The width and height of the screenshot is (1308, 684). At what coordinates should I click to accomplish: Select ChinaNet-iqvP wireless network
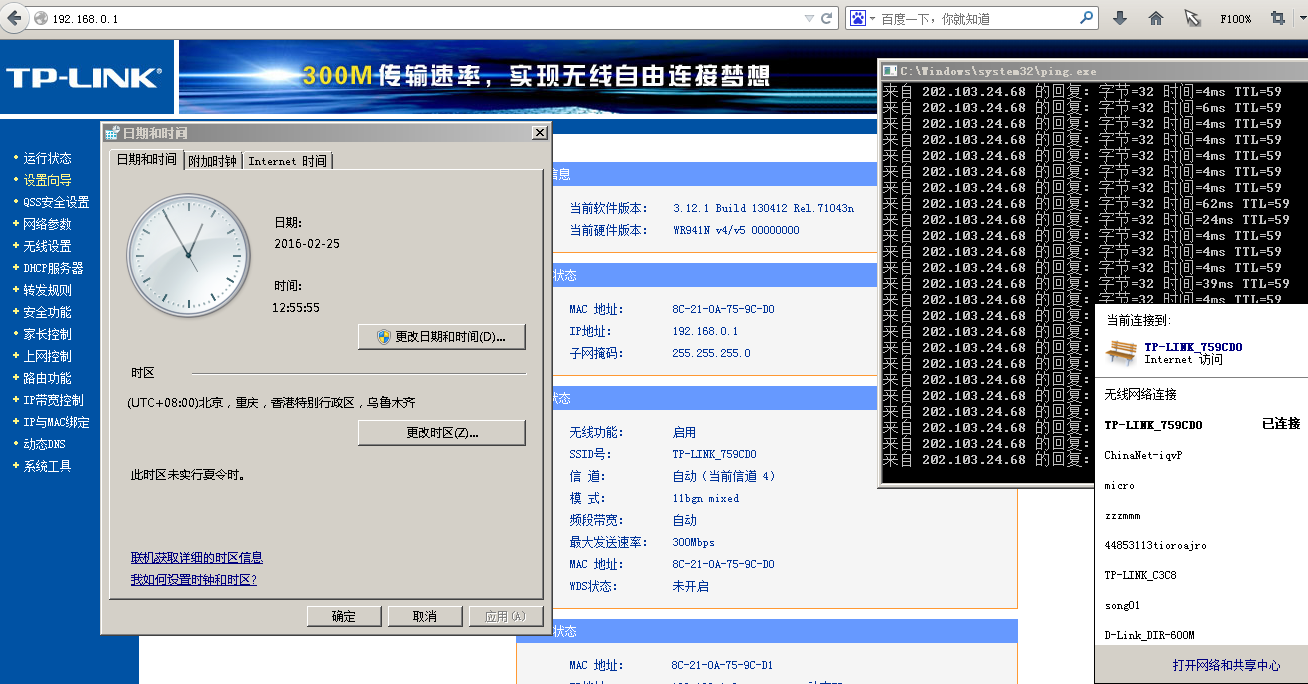tap(1202, 455)
